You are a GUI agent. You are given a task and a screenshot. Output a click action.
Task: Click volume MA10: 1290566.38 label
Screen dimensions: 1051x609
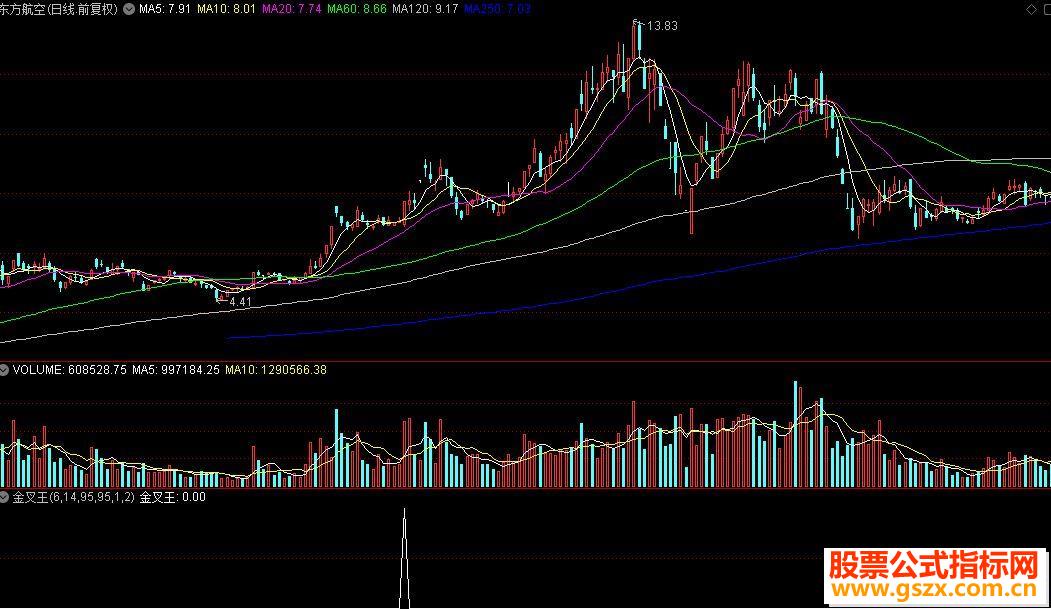[276, 370]
